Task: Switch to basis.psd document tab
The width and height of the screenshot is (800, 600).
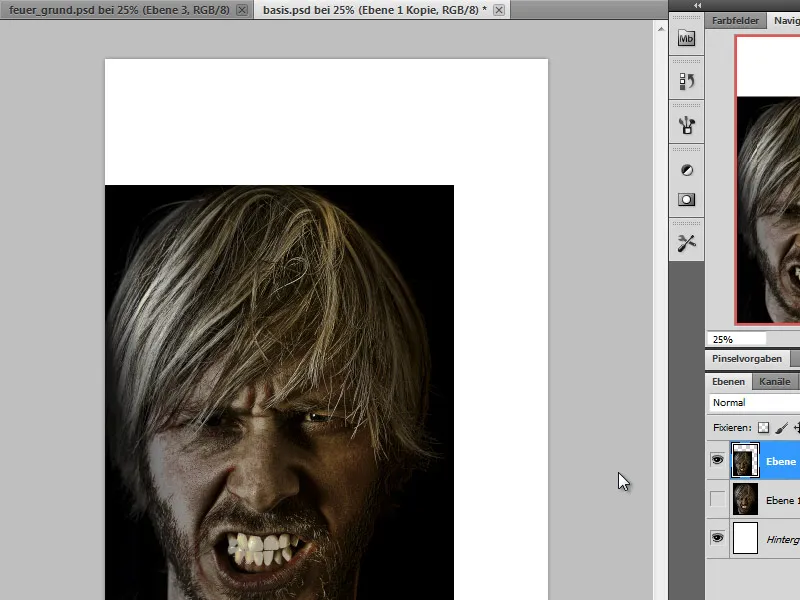Action: pos(374,10)
